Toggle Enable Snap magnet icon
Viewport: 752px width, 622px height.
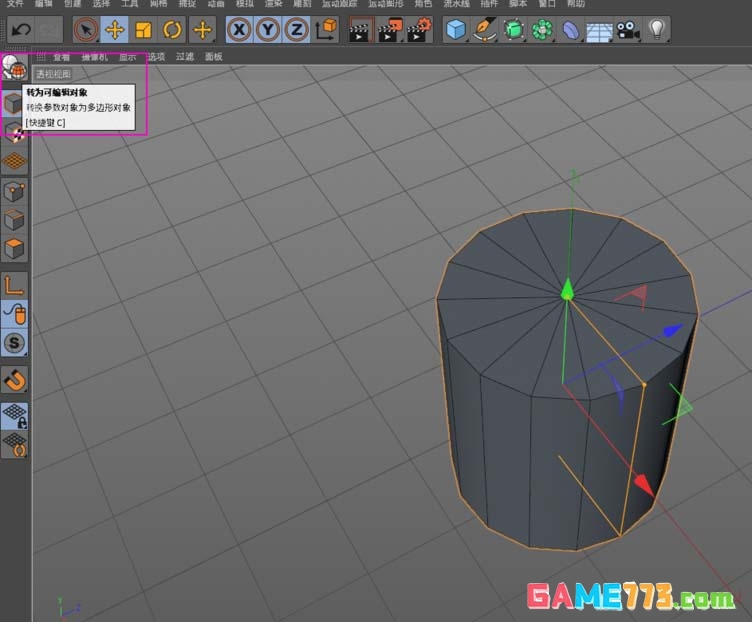click(x=14, y=380)
